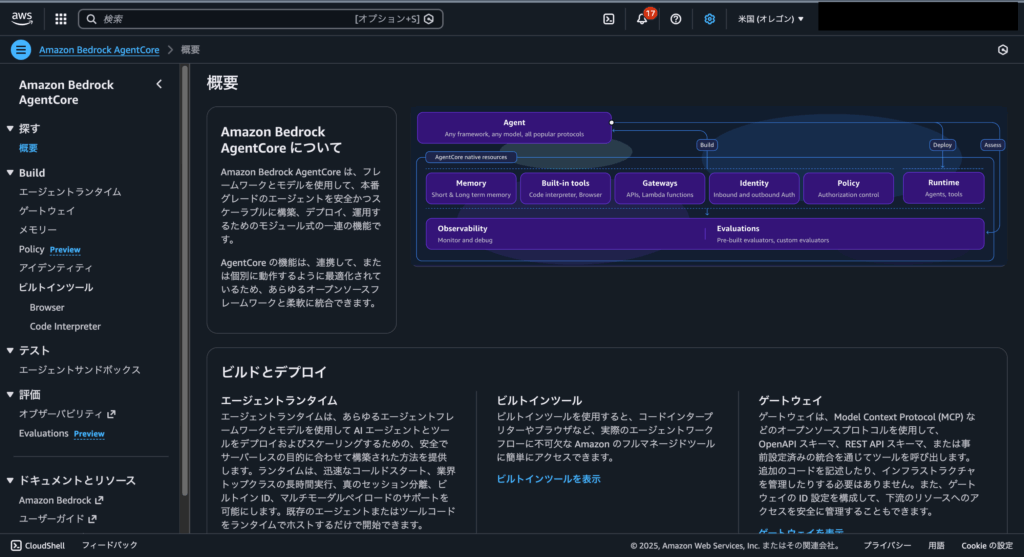
Task: Open the help question mark icon
Action: pos(676,18)
